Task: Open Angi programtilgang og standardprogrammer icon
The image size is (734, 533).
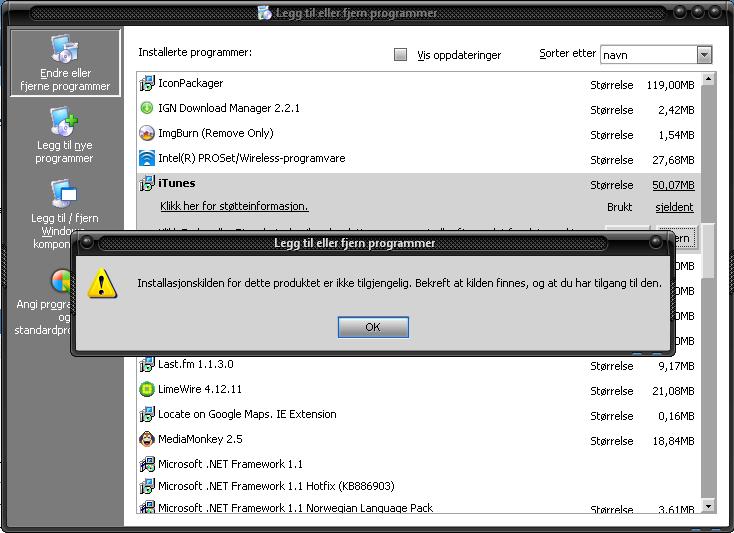Action: click(61, 281)
